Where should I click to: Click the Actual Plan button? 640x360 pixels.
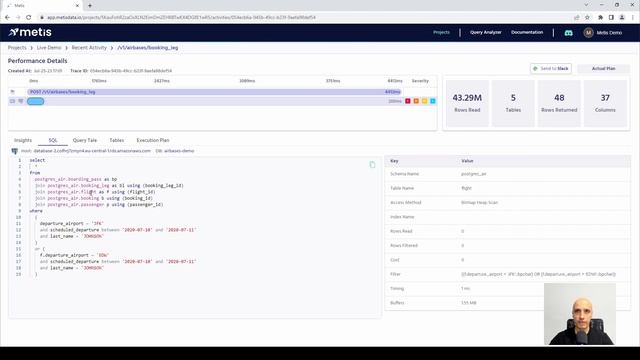[x=603, y=69]
